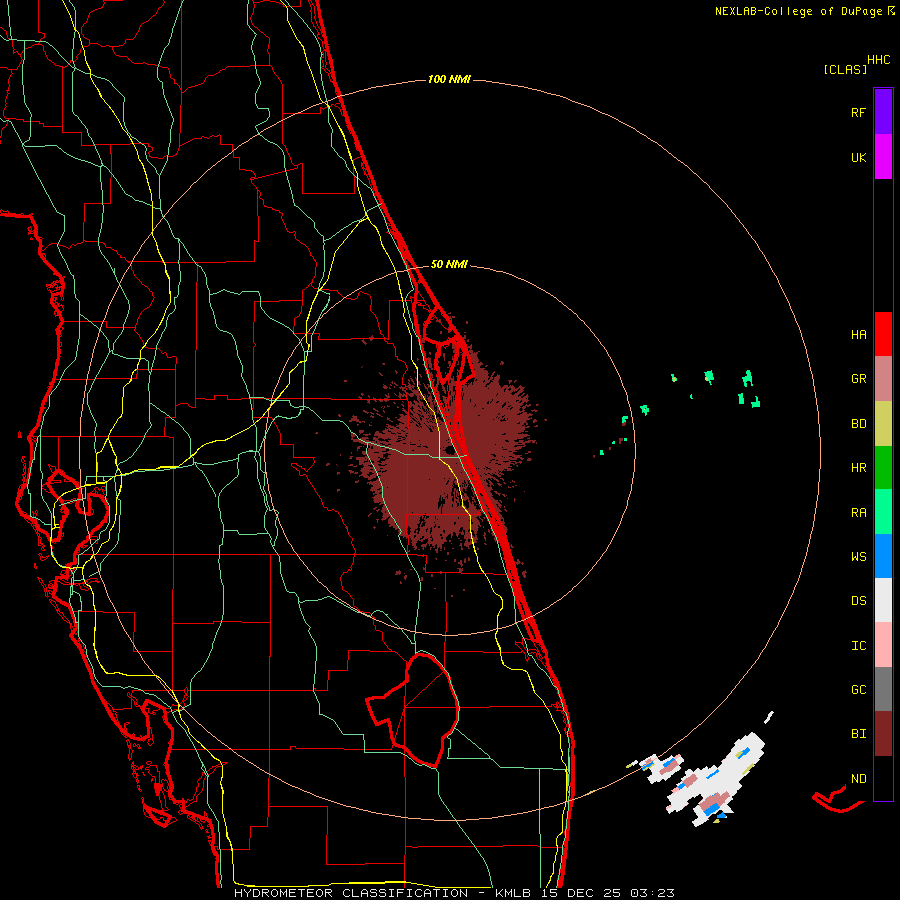
Task: Click the "HHC" product code text
Action: [x=878, y=60]
